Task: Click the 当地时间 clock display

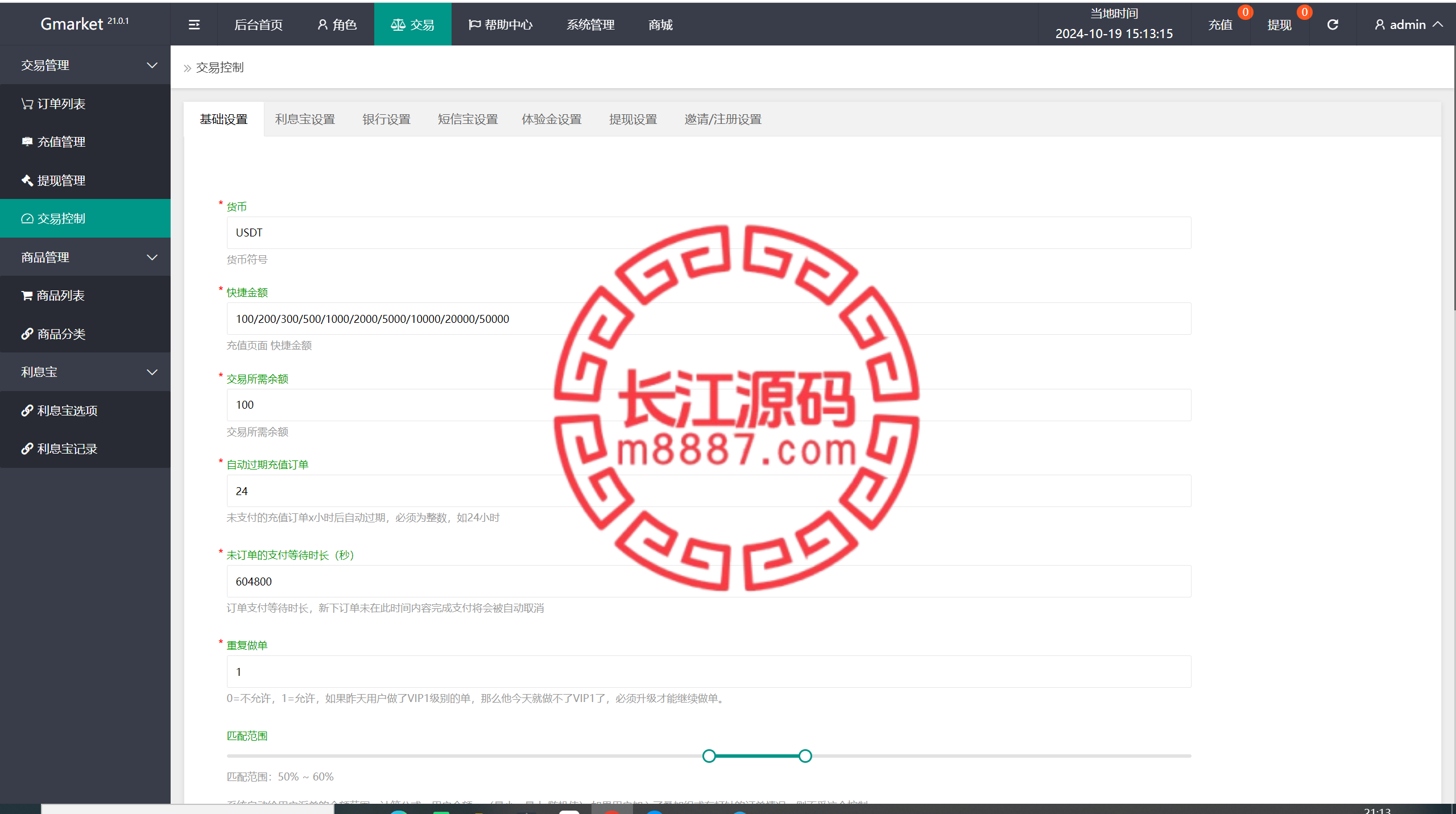Action: 1114,24
